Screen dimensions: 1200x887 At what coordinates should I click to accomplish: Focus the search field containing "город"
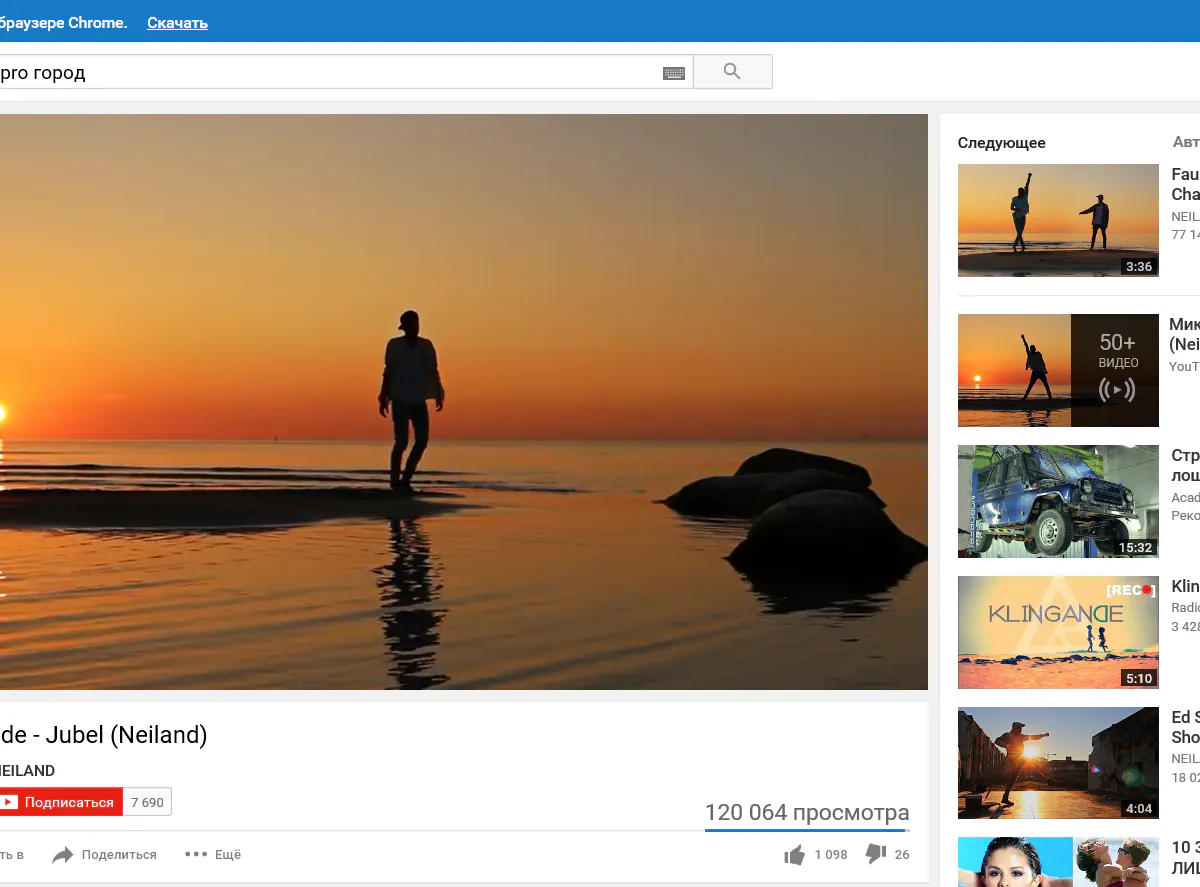coord(330,73)
